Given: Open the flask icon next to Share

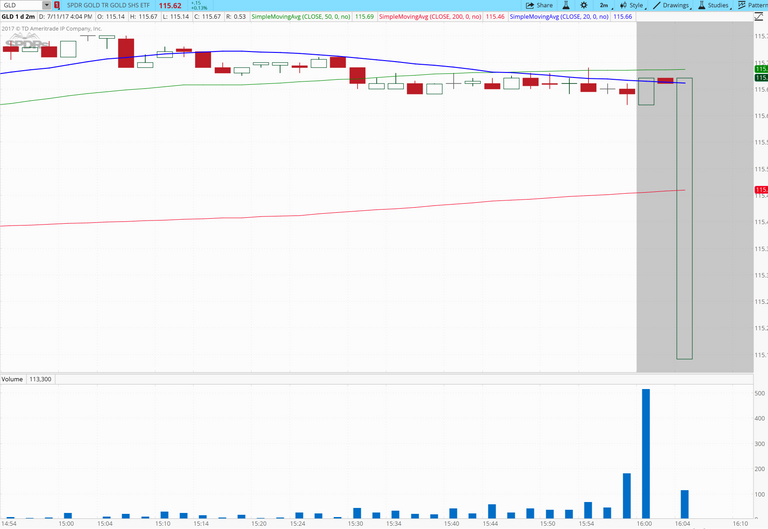Looking at the screenshot, I should coord(566,5).
